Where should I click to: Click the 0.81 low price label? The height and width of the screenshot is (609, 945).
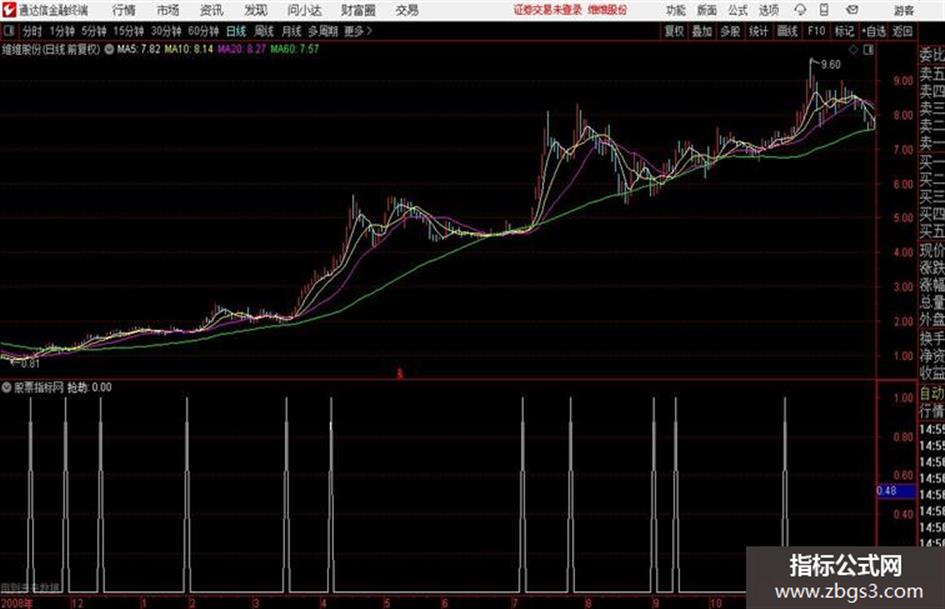[30, 364]
